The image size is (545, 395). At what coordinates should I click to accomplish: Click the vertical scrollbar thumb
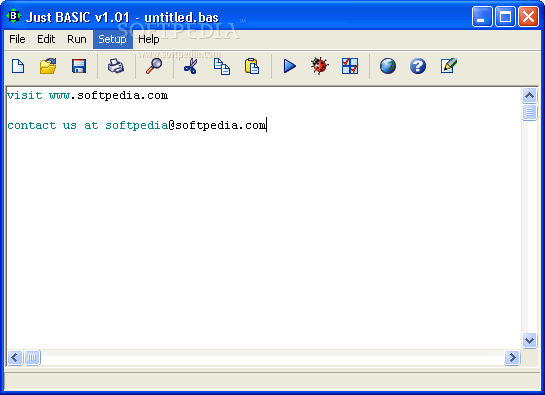(x=529, y=112)
